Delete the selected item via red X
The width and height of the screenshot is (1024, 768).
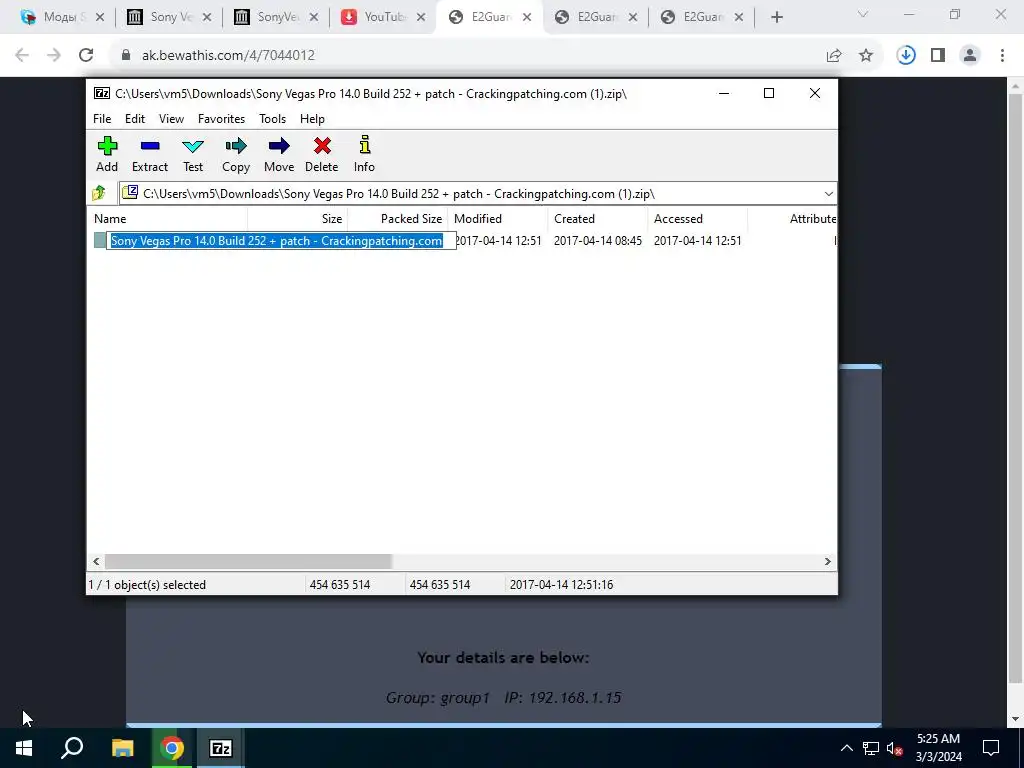pos(322,155)
